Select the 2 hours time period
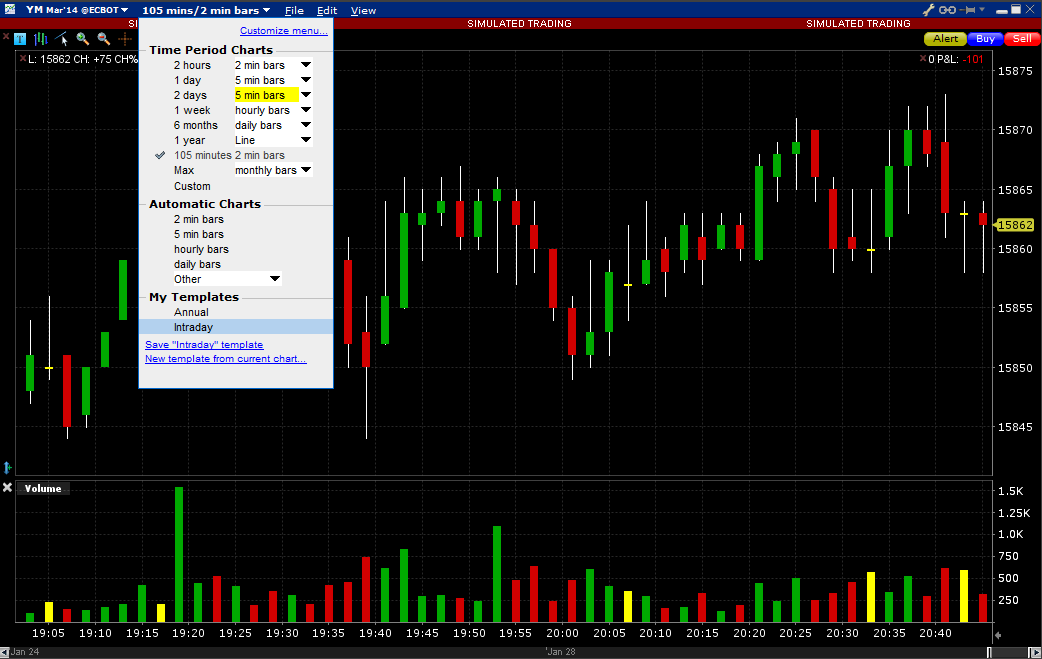 coord(192,65)
